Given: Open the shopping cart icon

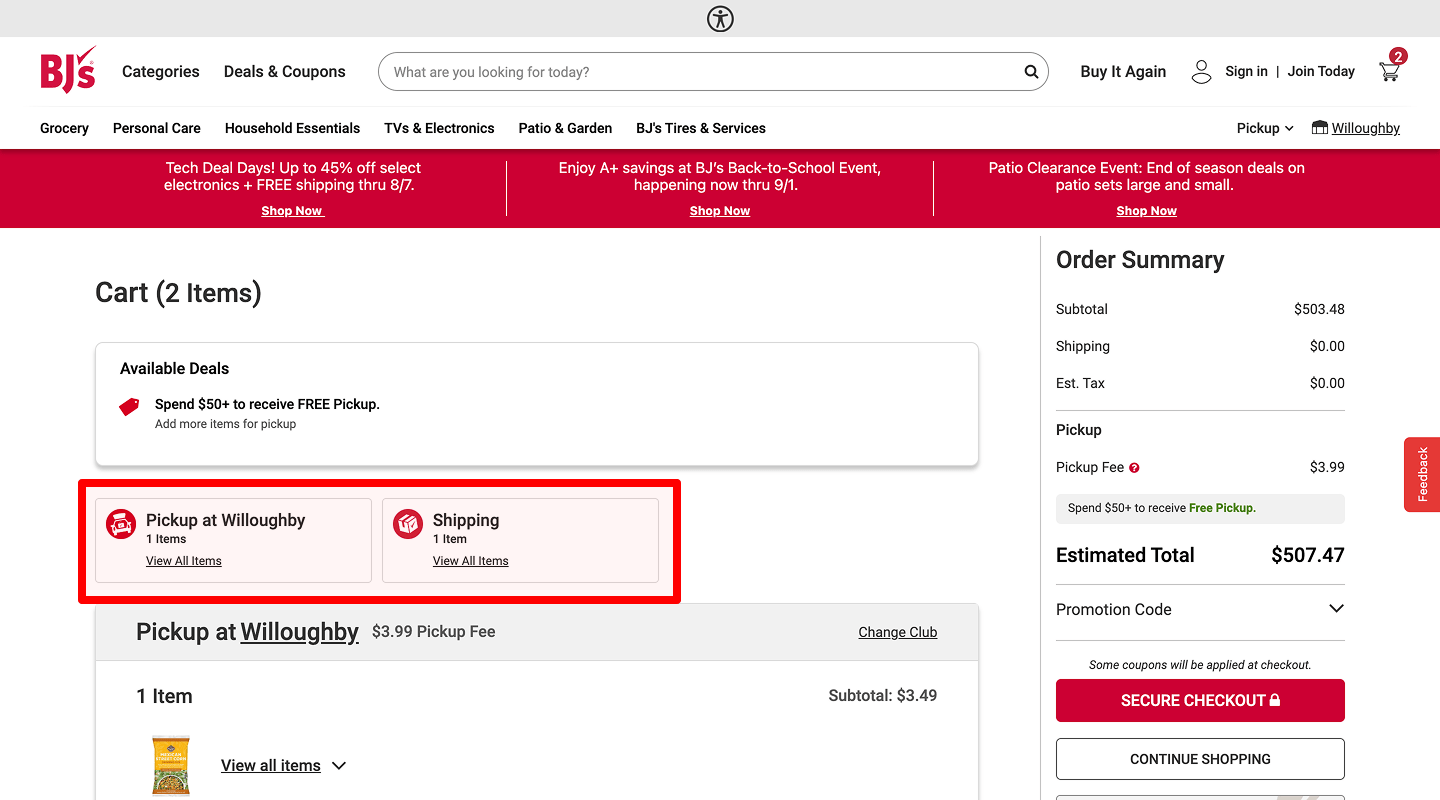Looking at the screenshot, I should tap(1389, 71).
